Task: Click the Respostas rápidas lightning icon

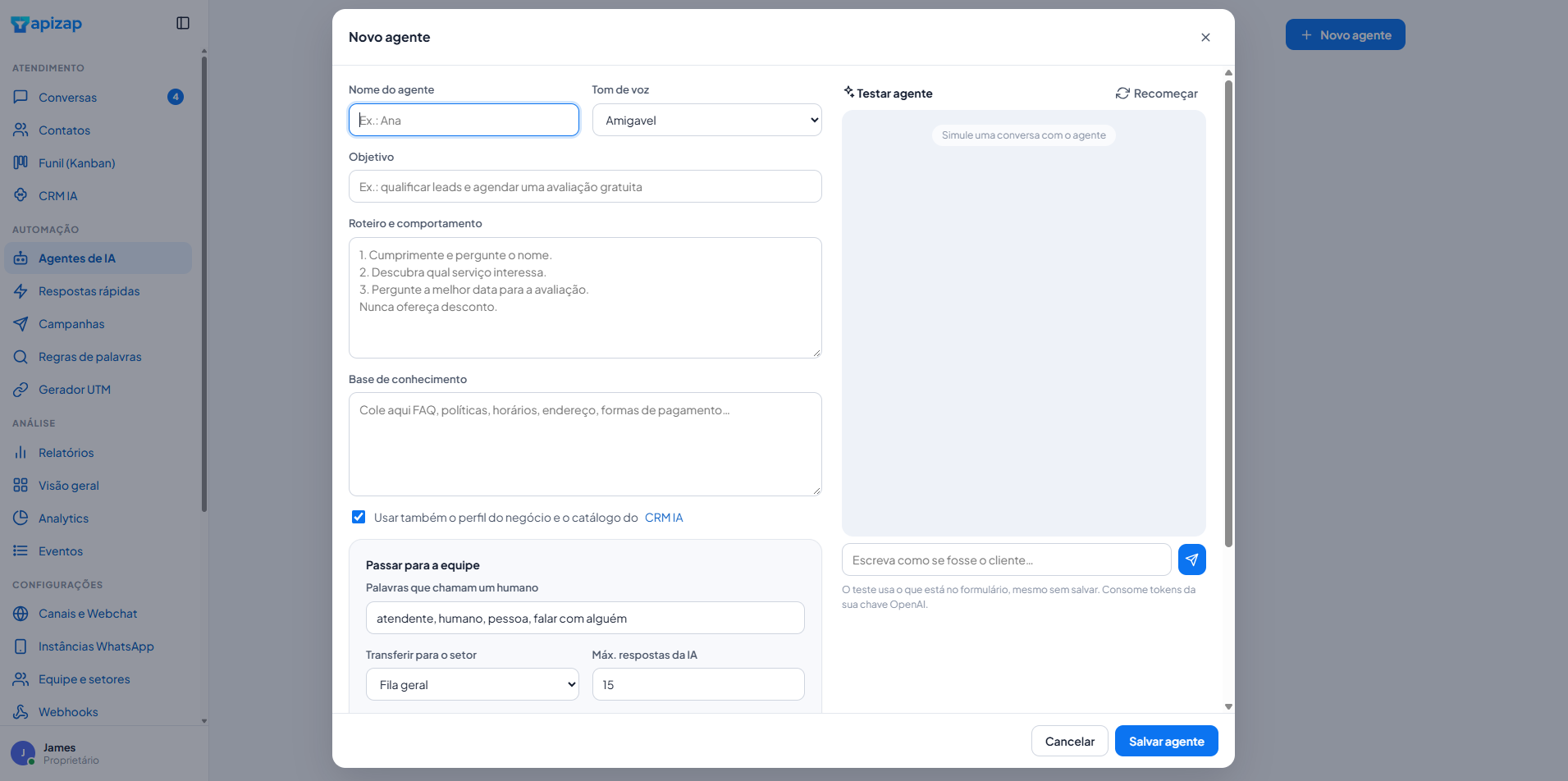Action: pos(21,290)
